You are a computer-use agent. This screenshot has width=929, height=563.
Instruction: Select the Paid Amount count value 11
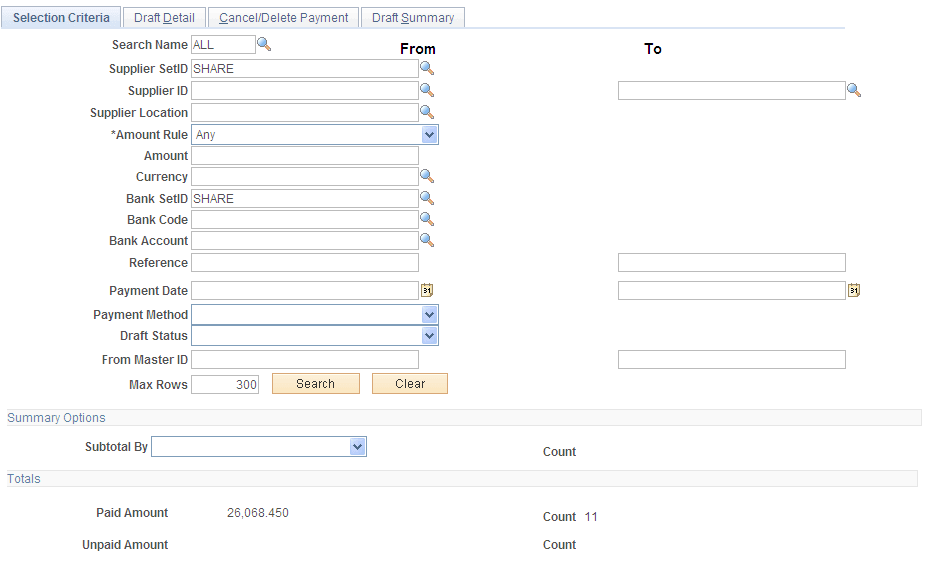click(x=591, y=517)
